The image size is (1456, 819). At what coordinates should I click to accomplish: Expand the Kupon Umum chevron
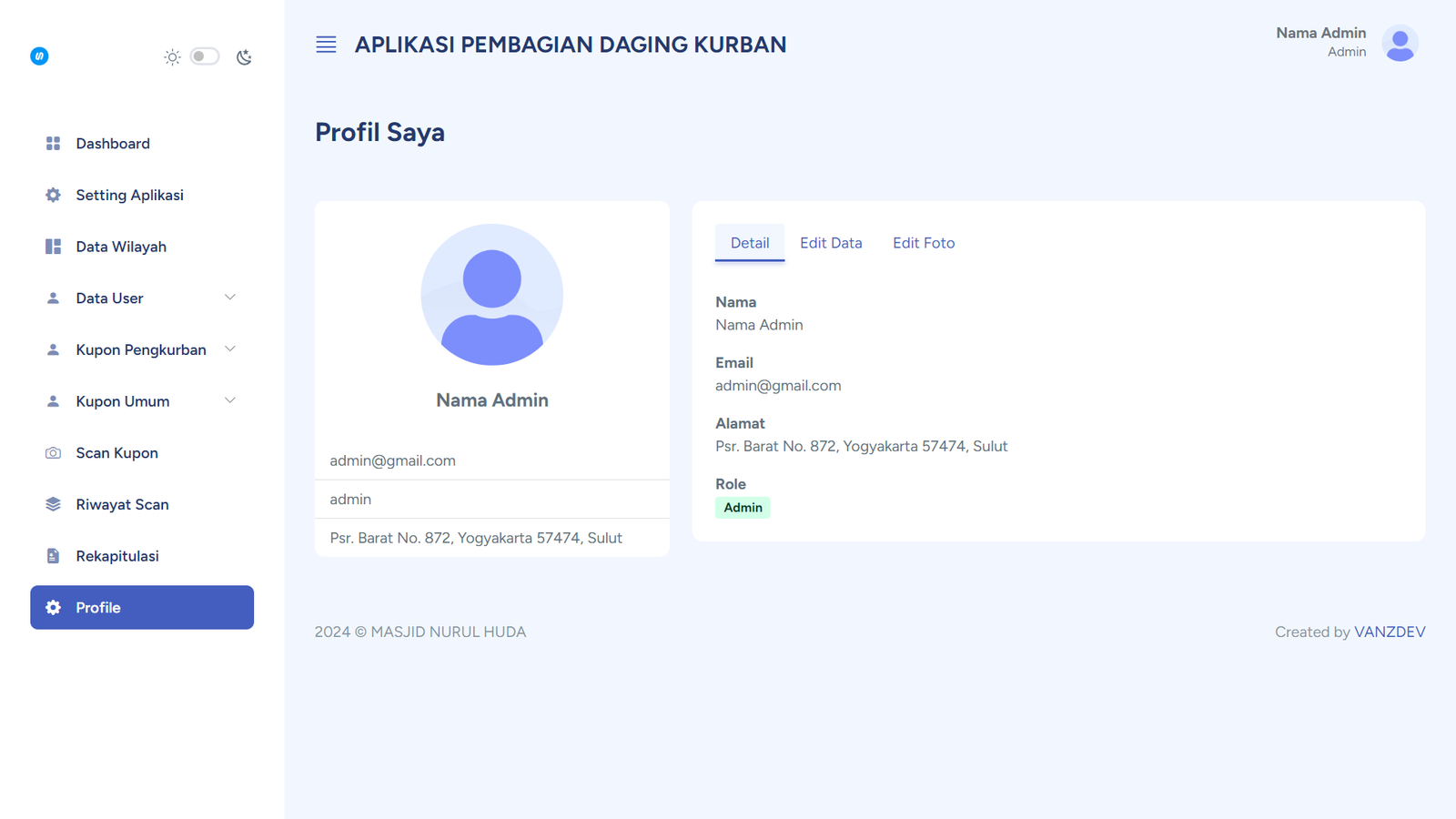(230, 400)
